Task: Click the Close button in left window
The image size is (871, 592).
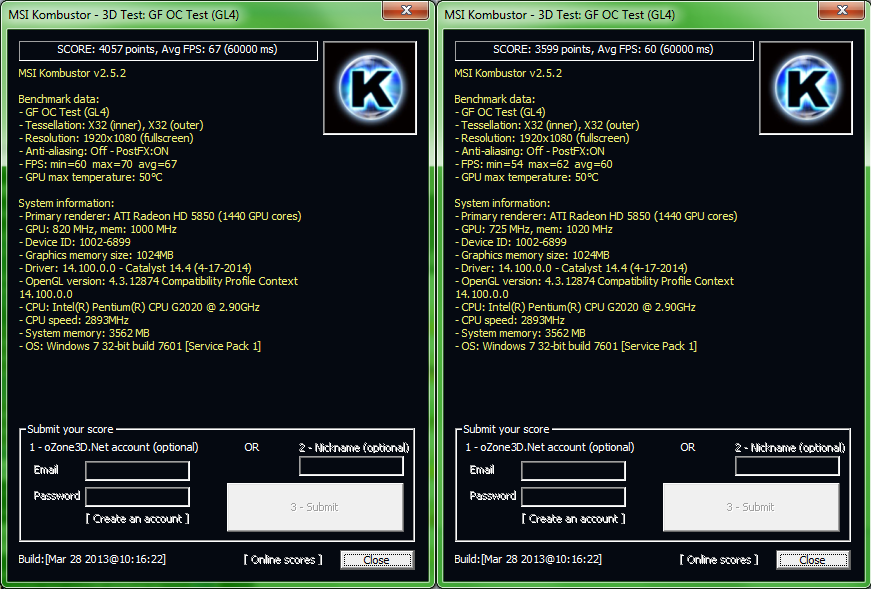Action: coord(377,560)
